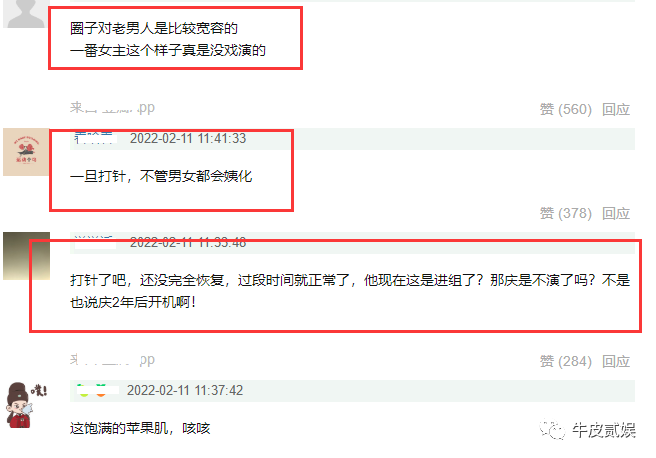Click the username beside 2022-02-11 11:37:42
The image size is (656, 458).
coord(96,390)
